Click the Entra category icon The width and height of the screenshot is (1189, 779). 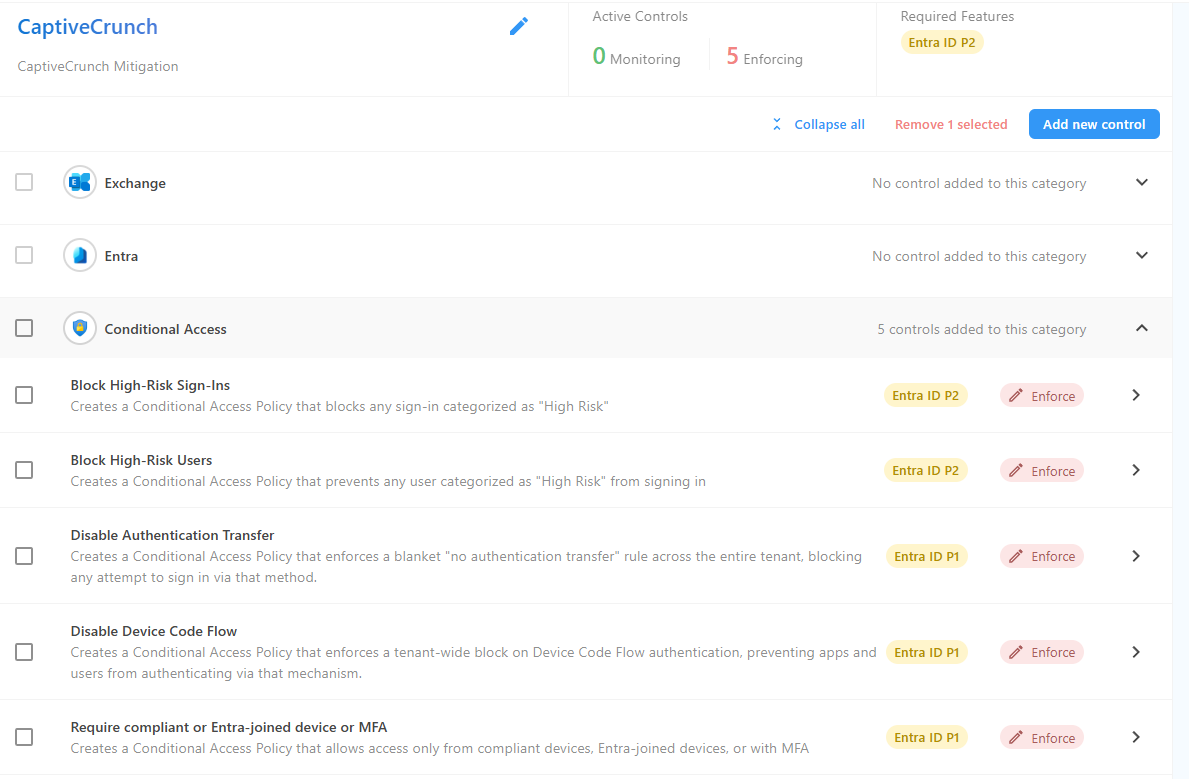(80, 255)
